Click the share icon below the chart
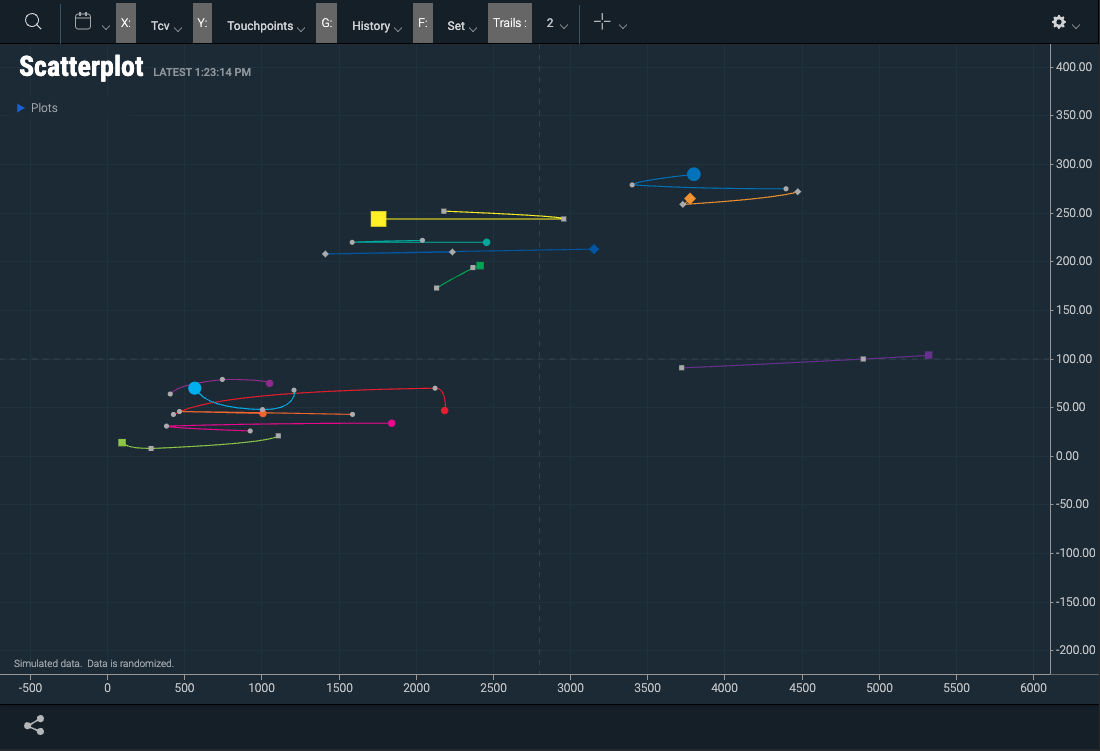1100x751 pixels. point(34,724)
